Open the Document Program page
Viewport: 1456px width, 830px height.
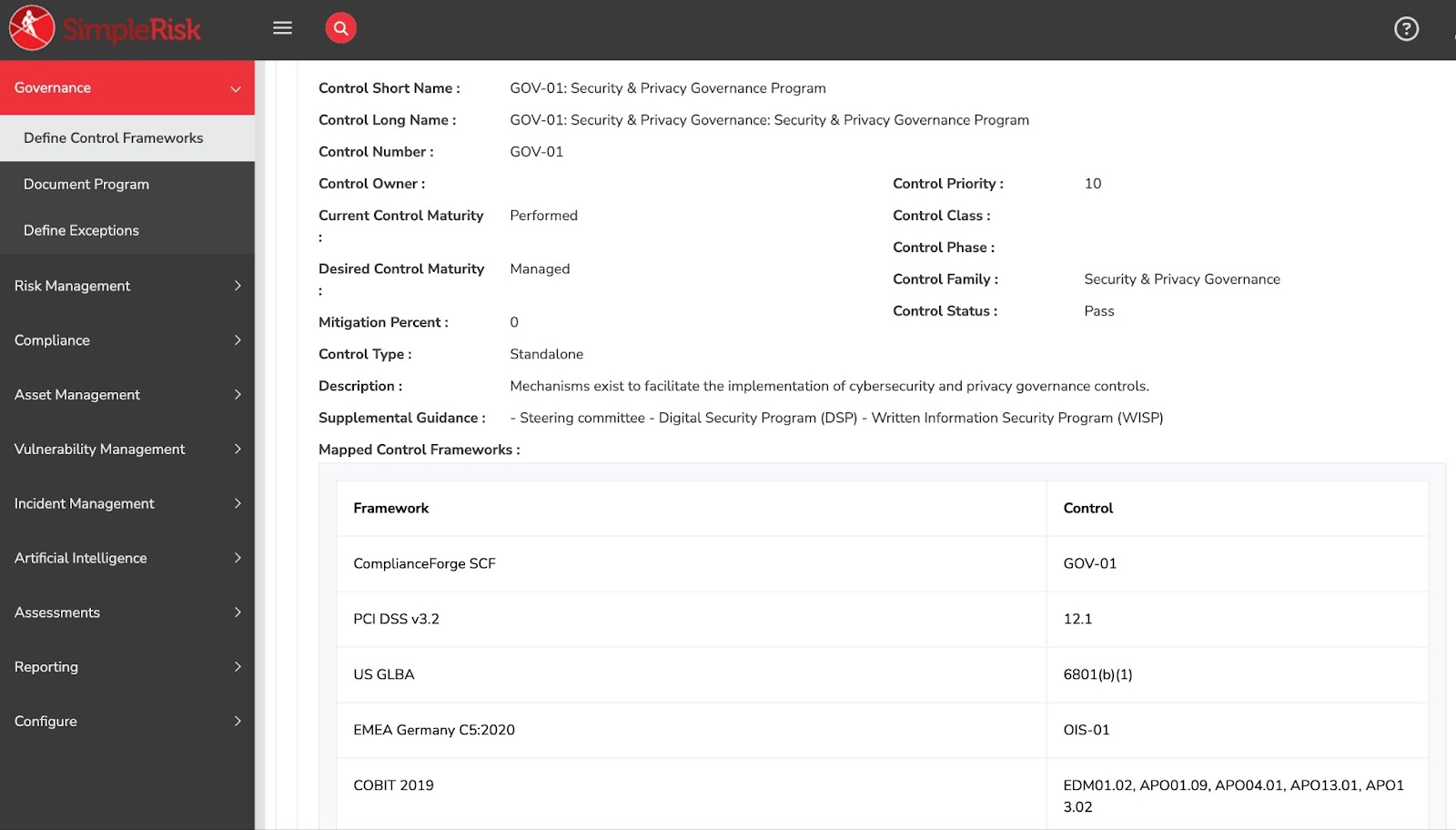pyautogui.click(x=86, y=184)
